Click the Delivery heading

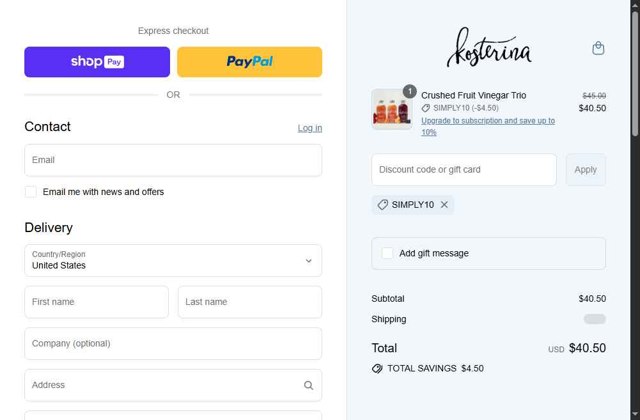click(x=49, y=228)
